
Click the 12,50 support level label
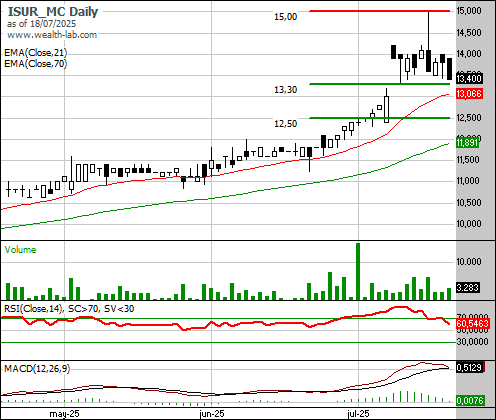coord(285,124)
